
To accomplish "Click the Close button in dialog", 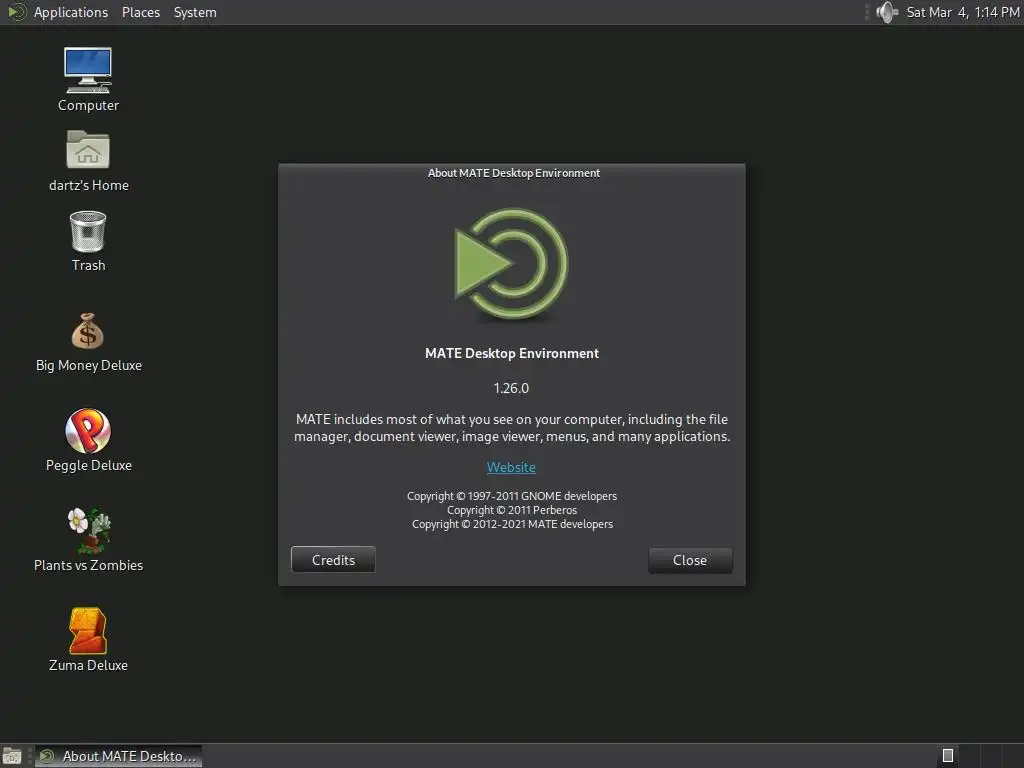I will point(690,560).
